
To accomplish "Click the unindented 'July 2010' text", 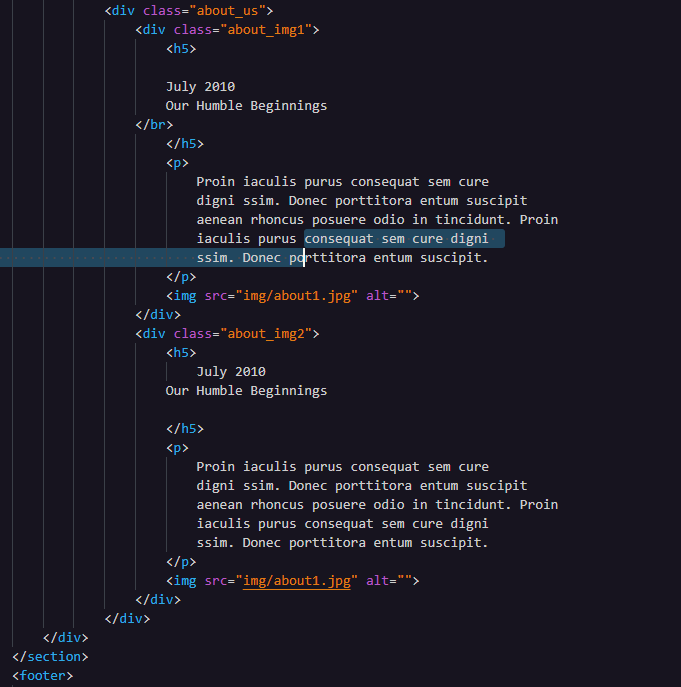I will tap(200, 87).
